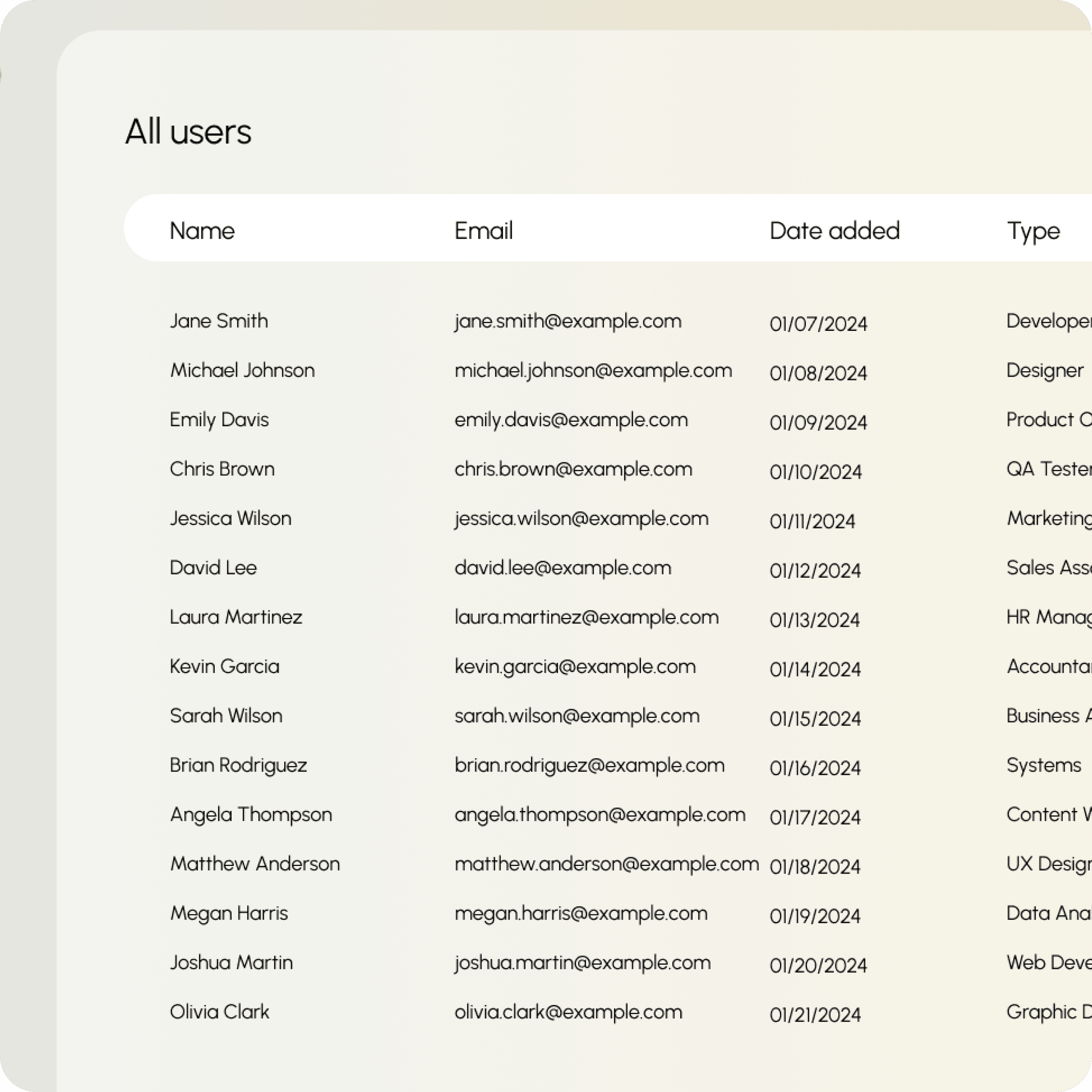This screenshot has height=1092, width=1092.
Task: Select the name Emily Davis
Action: (219, 420)
